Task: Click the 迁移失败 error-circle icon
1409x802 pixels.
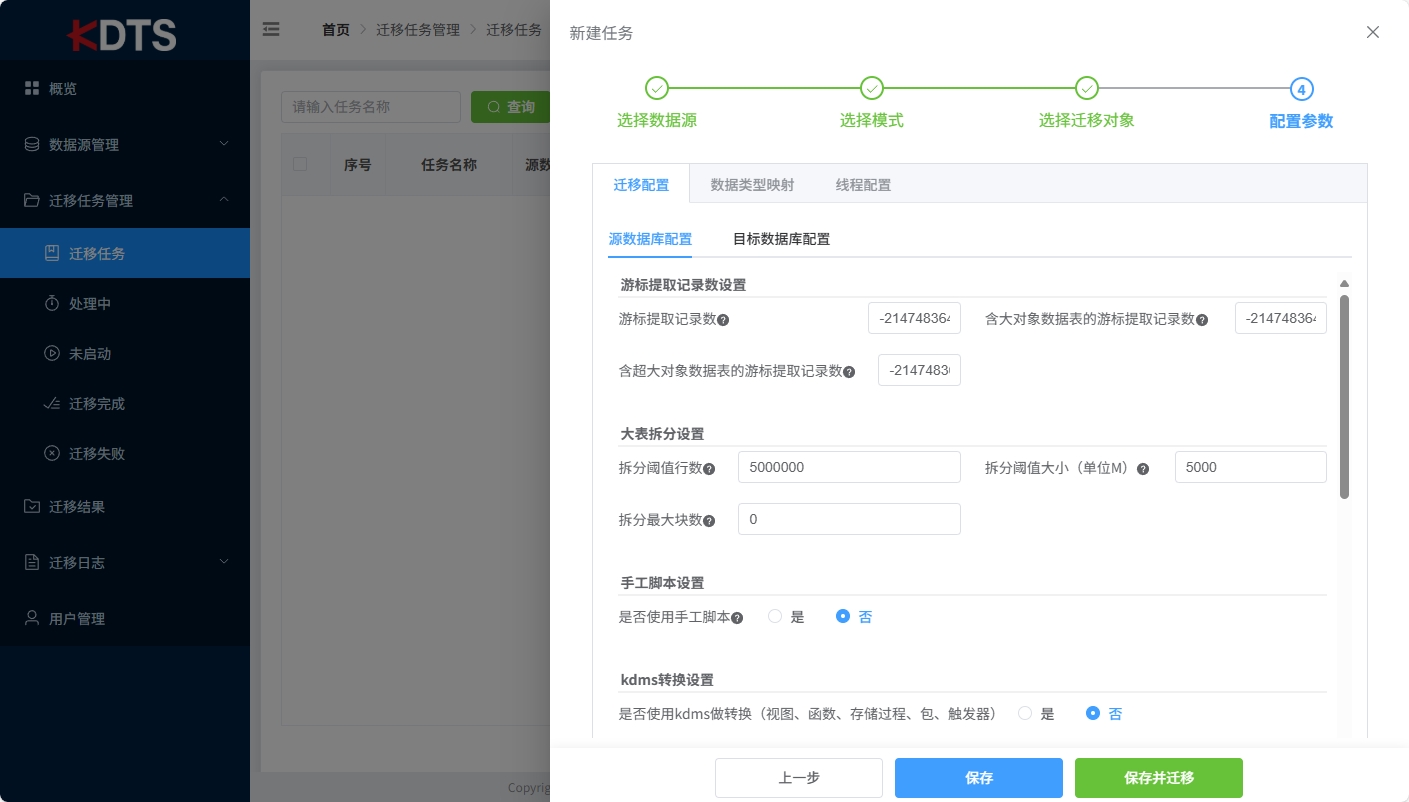Action: click(52, 453)
